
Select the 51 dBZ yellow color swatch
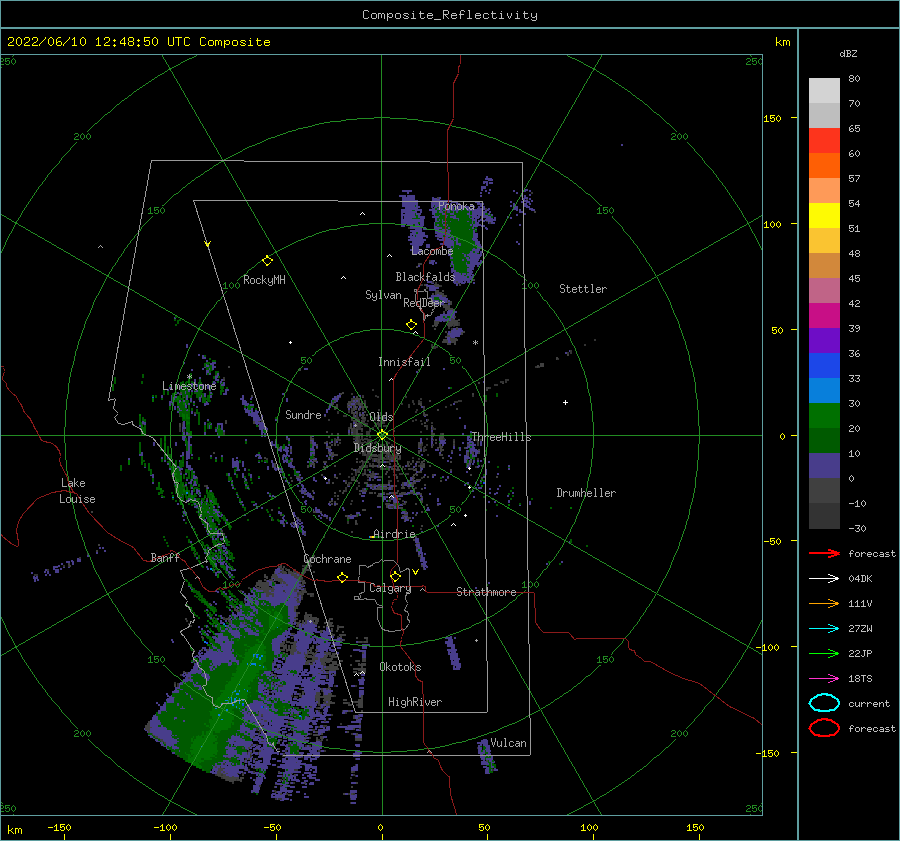824,215
